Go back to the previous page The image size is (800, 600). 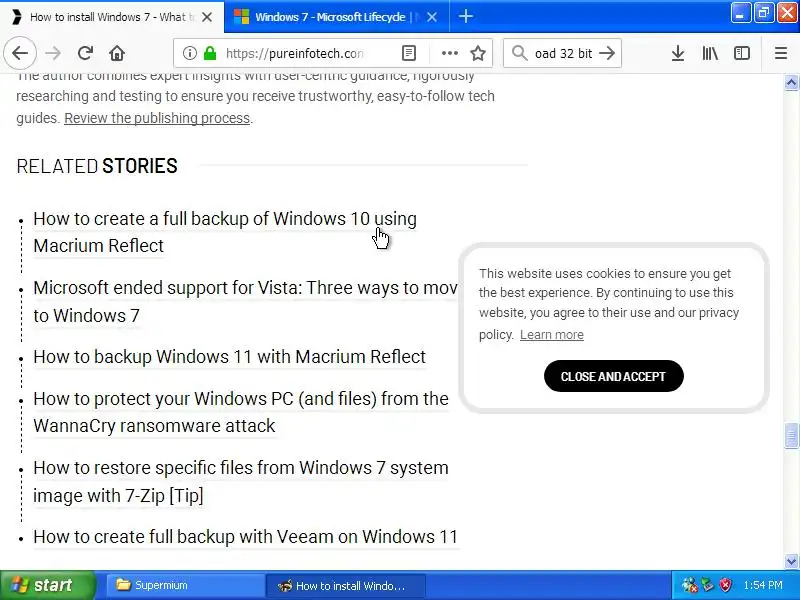coord(20,53)
